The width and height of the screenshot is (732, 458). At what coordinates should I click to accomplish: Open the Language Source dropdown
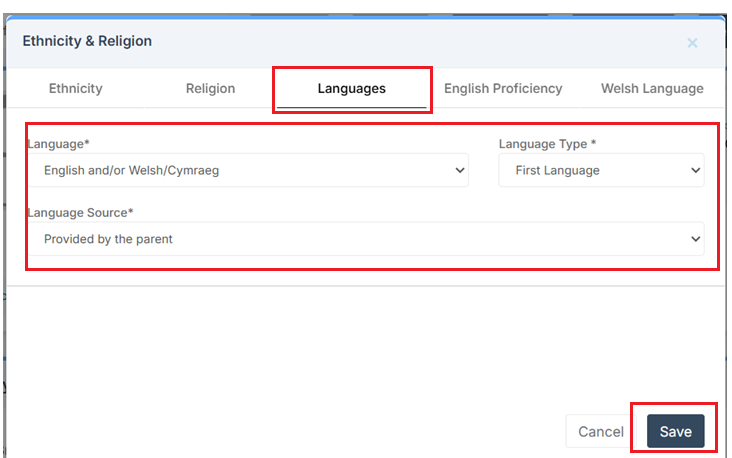[x=365, y=239]
